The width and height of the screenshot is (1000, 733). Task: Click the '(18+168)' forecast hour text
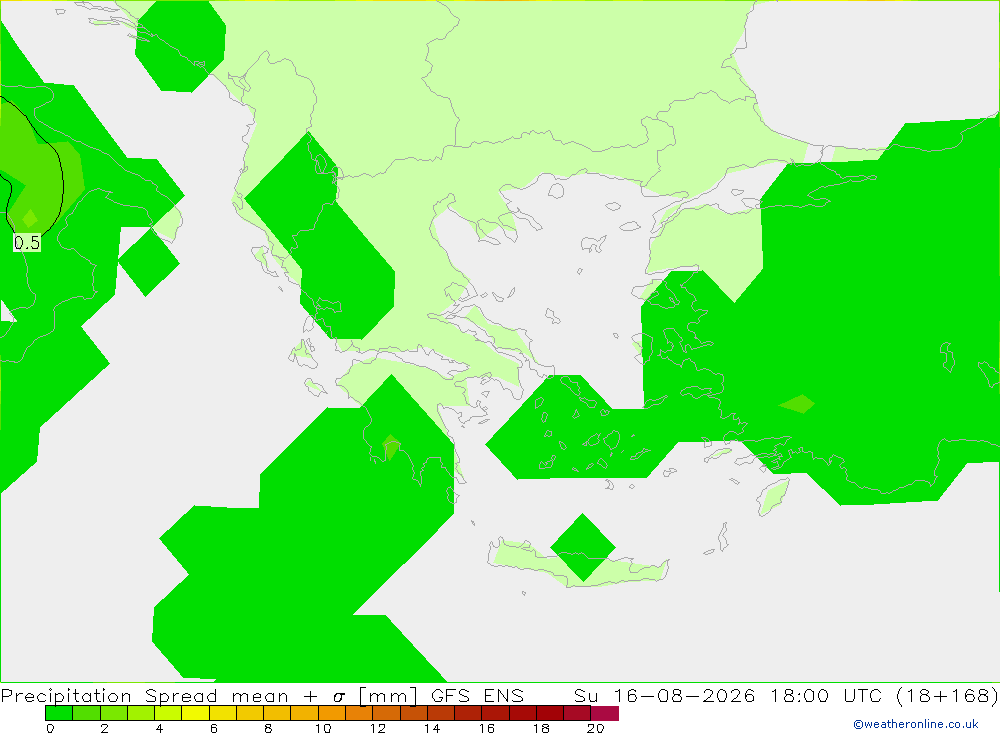pos(947,695)
